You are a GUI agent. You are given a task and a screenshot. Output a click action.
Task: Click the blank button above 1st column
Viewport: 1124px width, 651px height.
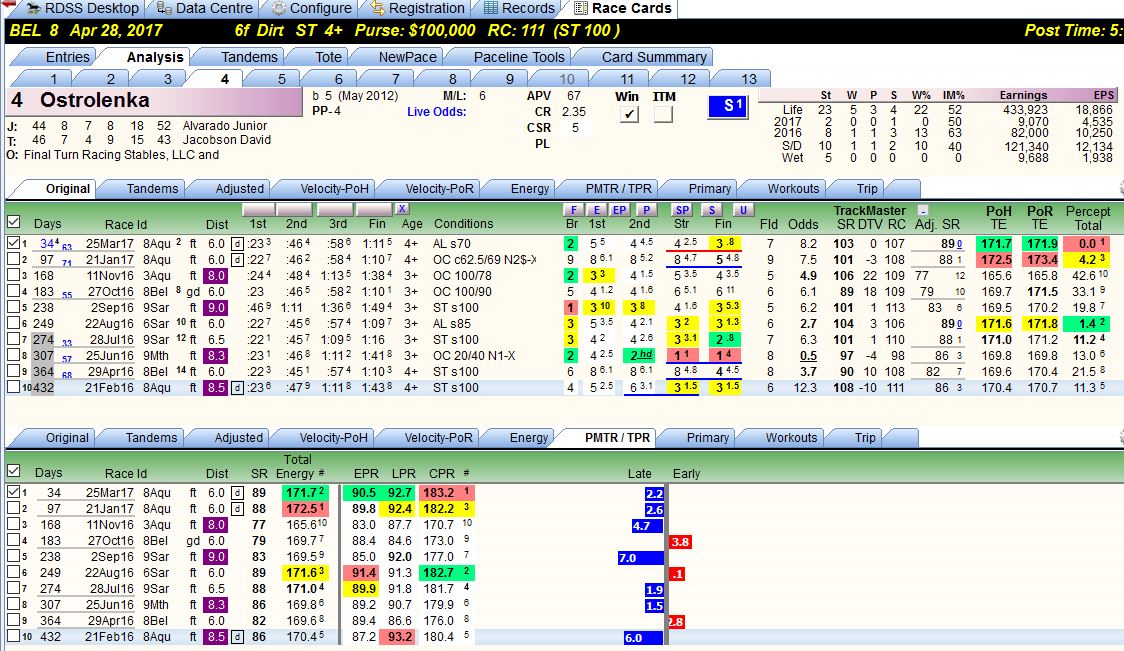coord(259,209)
